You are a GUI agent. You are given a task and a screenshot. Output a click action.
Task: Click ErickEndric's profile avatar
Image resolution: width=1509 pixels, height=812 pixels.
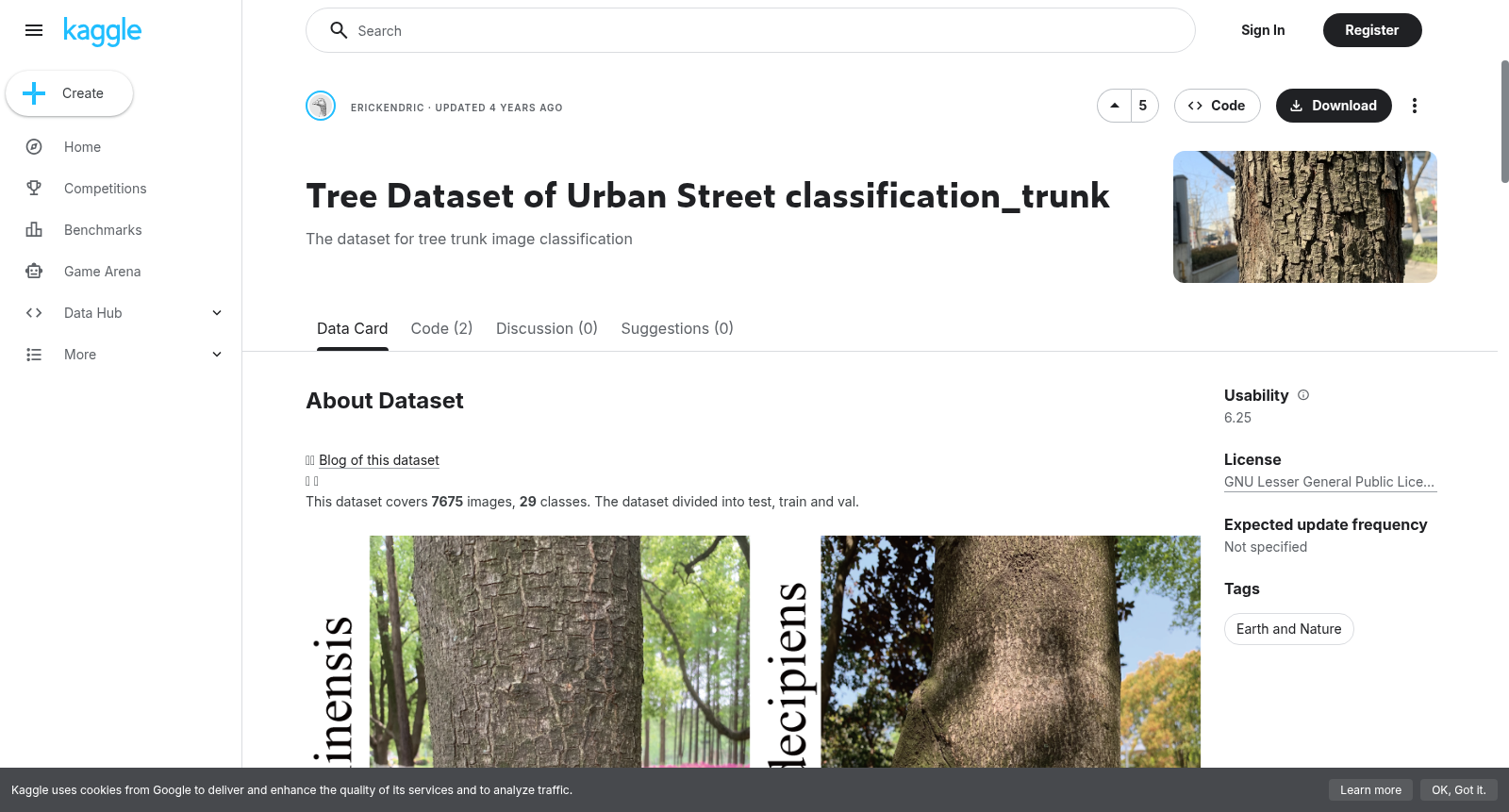point(321,106)
